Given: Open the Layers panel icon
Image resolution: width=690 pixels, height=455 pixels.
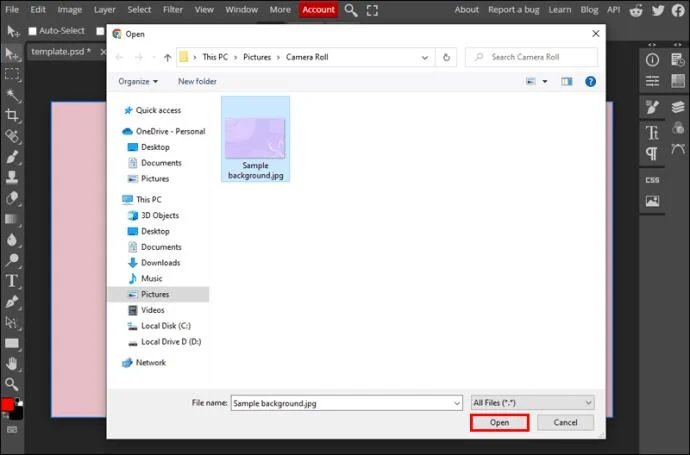Looking at the screenshot, I should tap(678, 106).
